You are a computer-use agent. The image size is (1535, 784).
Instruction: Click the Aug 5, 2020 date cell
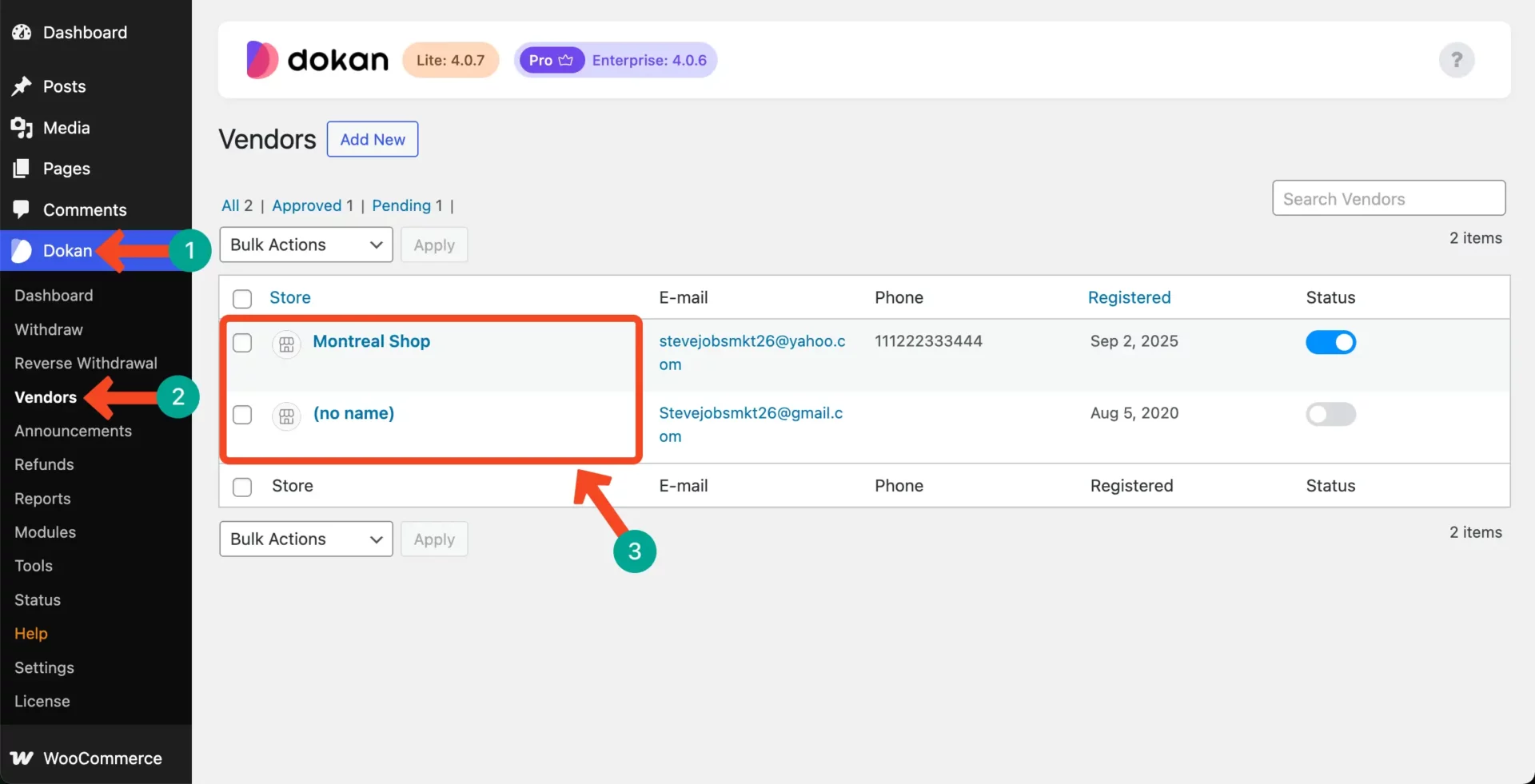pyautogui.click(x=1134, y=413)
